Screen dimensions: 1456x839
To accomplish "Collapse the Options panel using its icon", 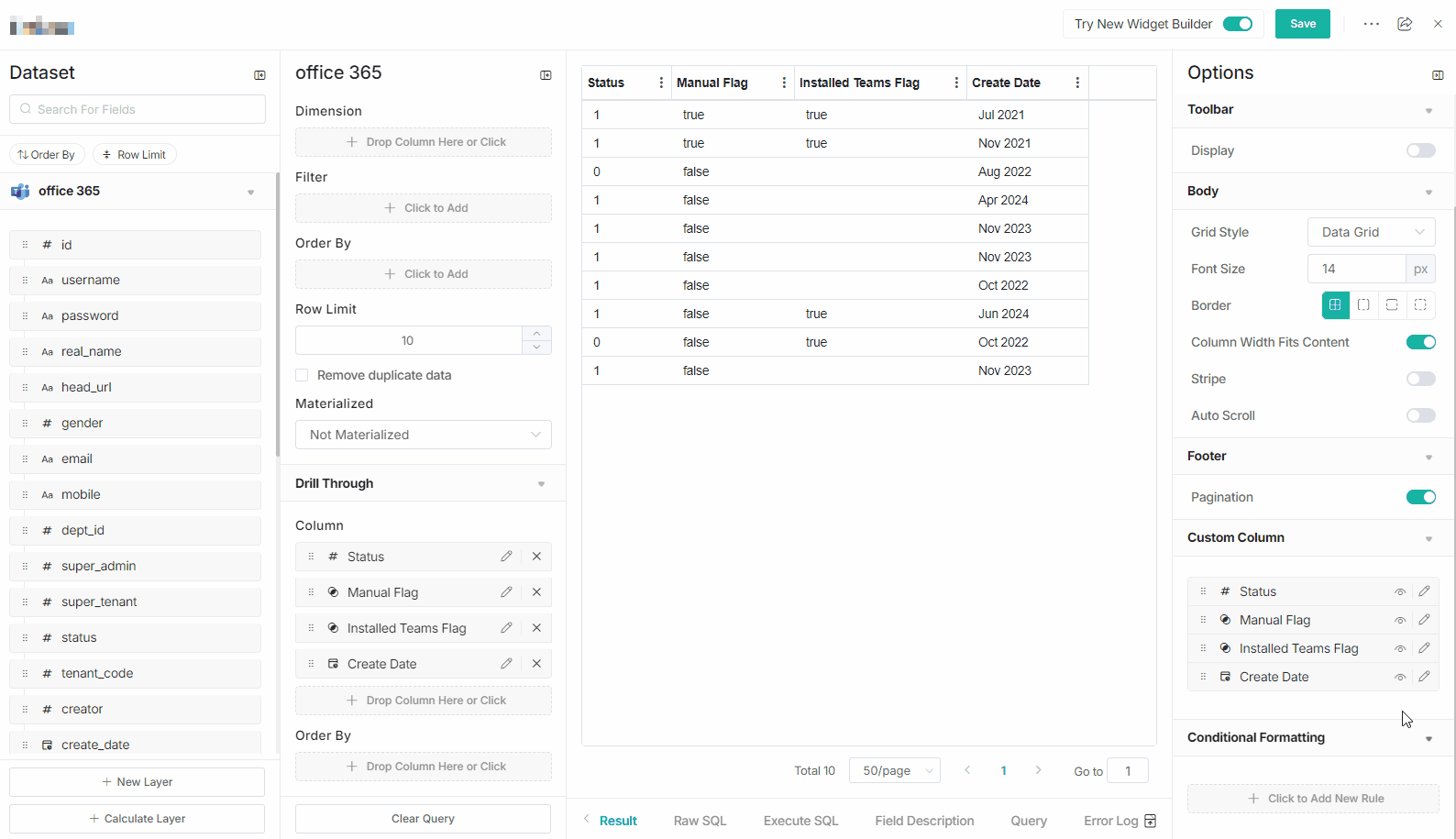I will coord(1437,75).
